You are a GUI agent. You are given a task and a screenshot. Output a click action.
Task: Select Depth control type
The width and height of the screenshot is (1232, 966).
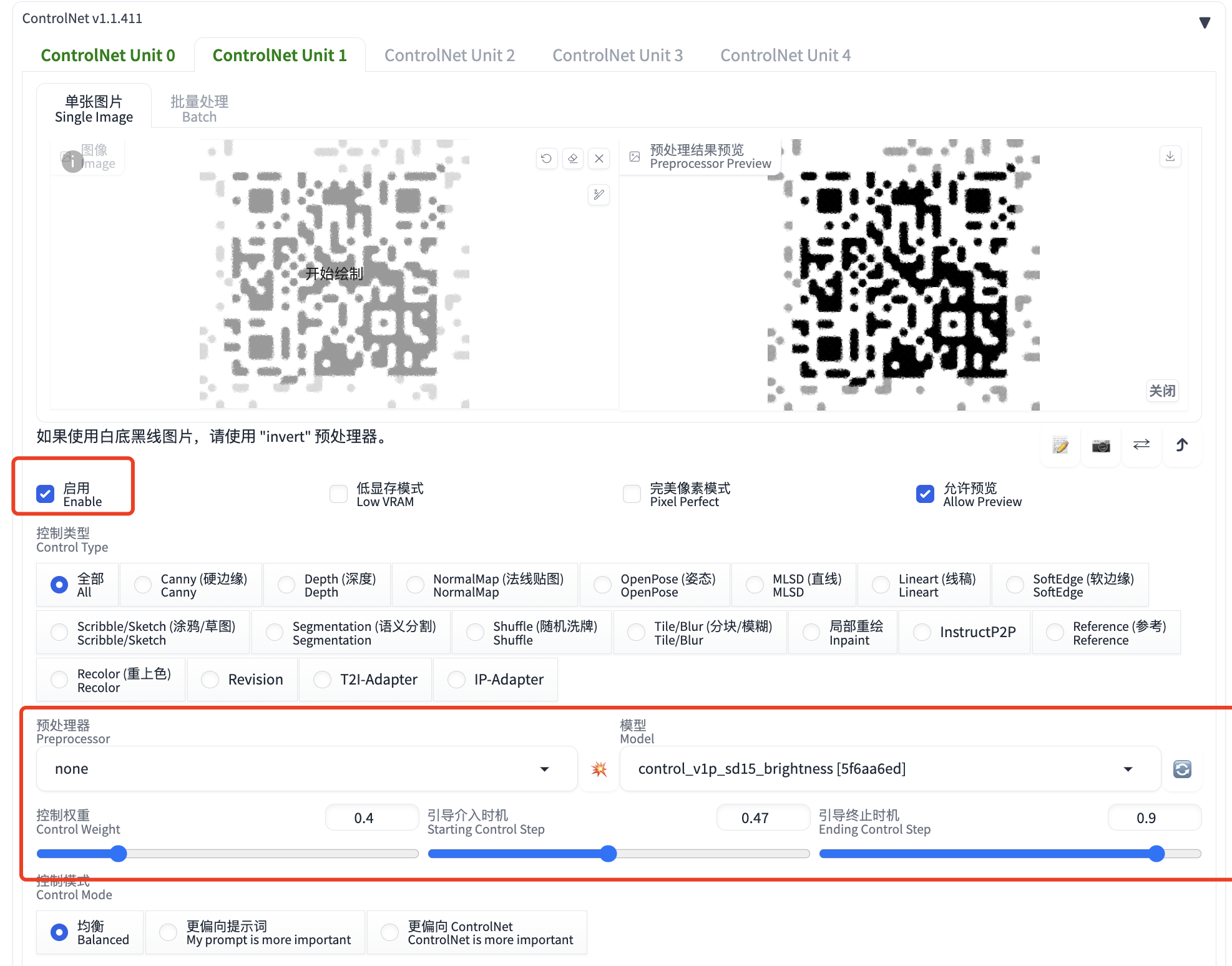coord(327,585)
